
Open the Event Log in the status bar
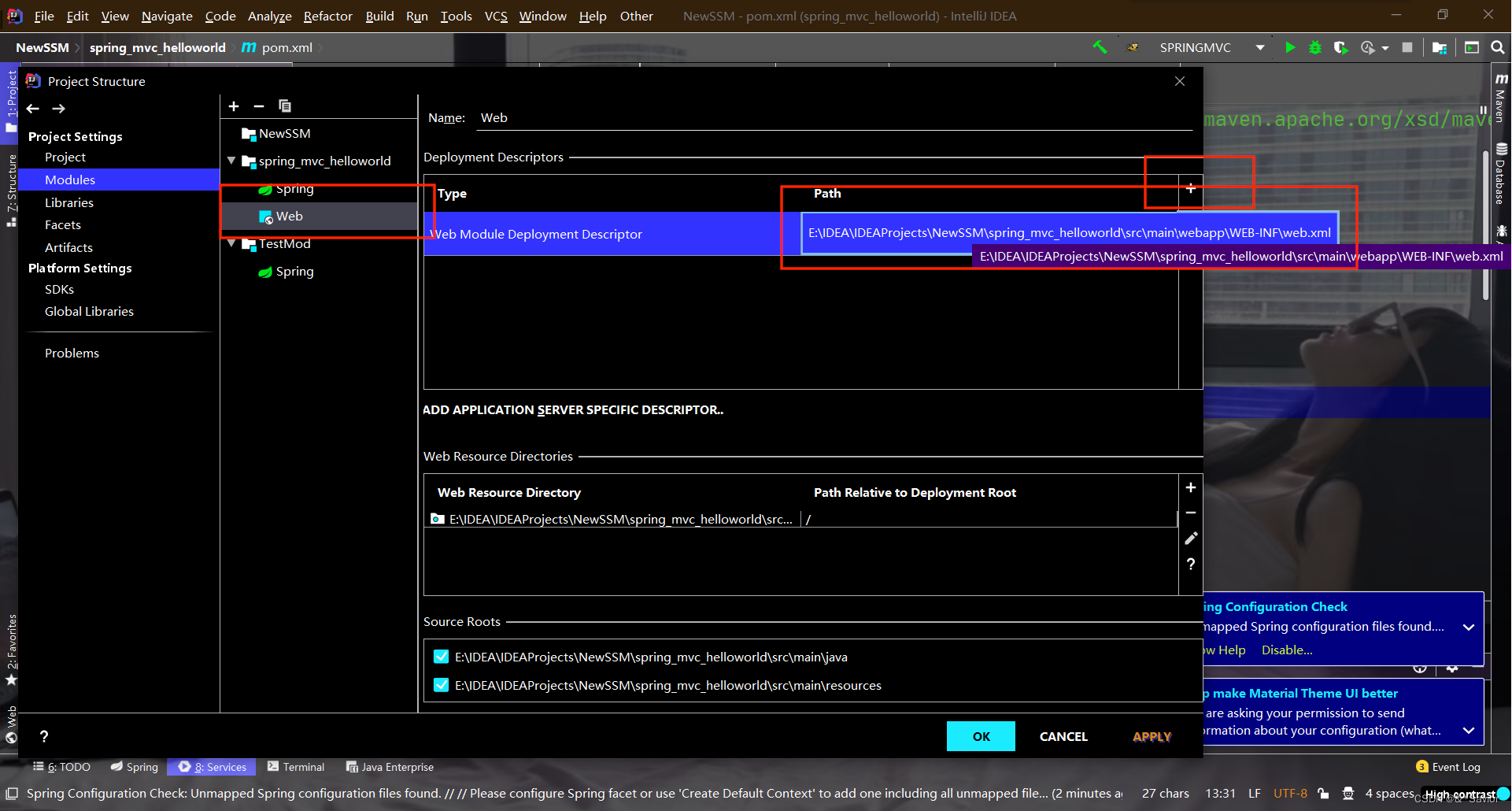(1448, 767)
